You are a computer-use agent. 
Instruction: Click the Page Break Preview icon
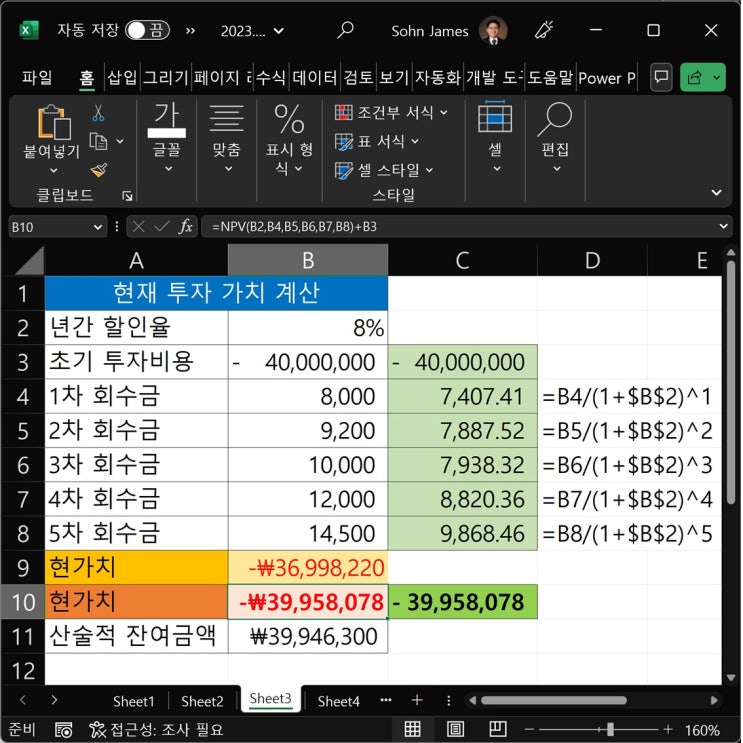497,729
